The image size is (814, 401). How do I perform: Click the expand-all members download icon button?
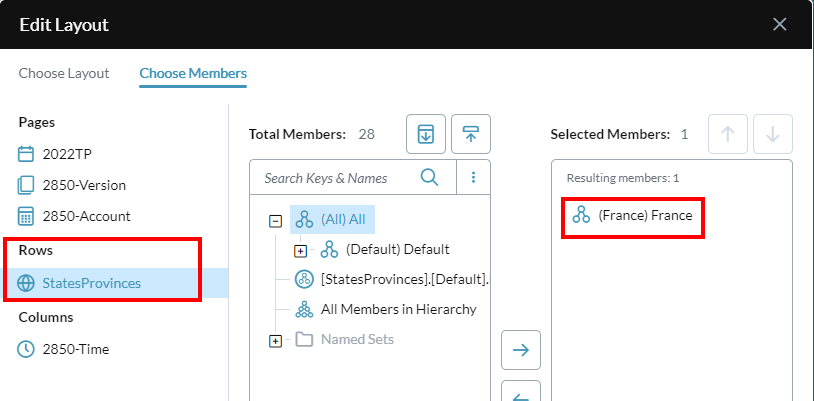[426, 134]
